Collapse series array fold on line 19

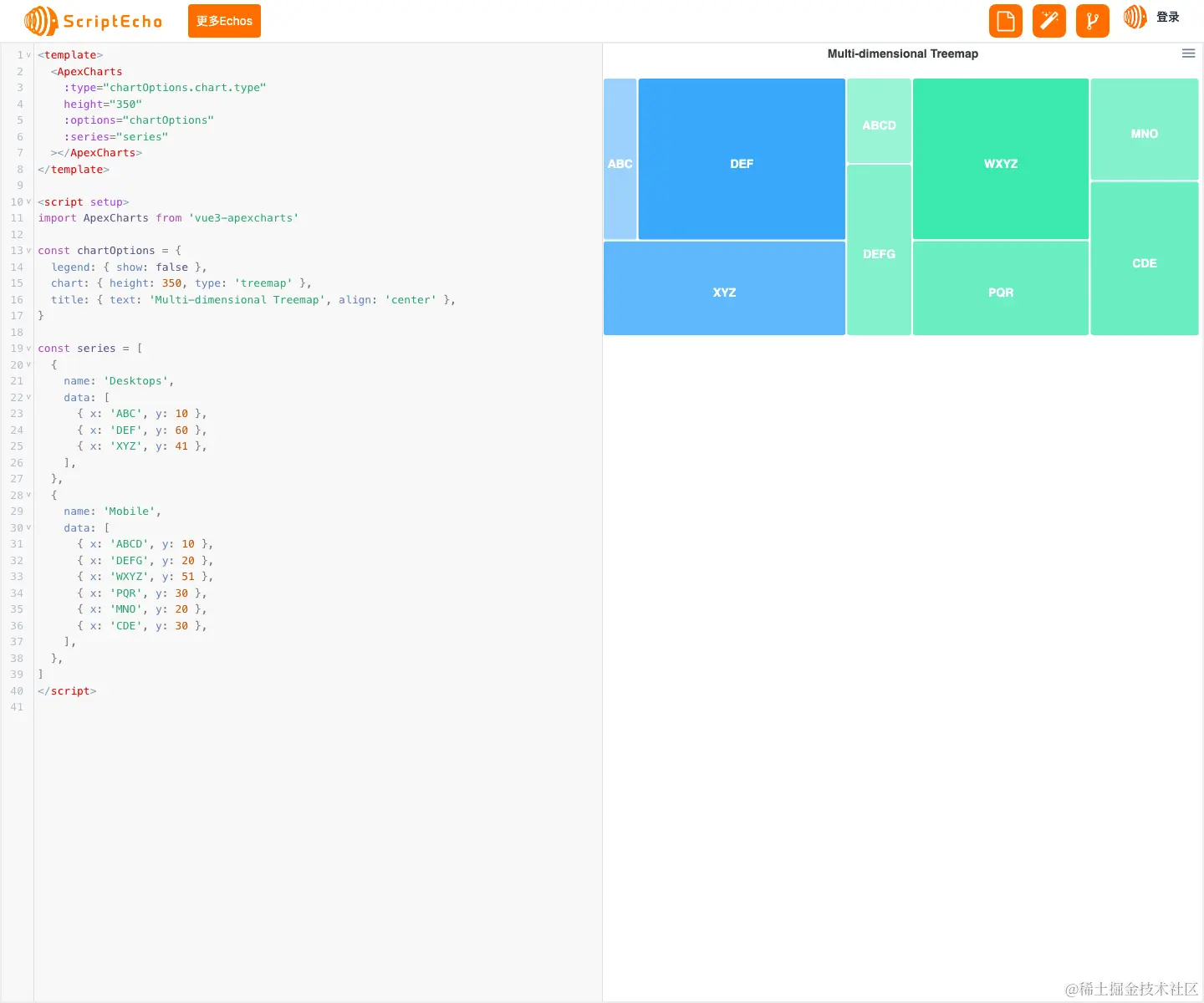point(28,349)
